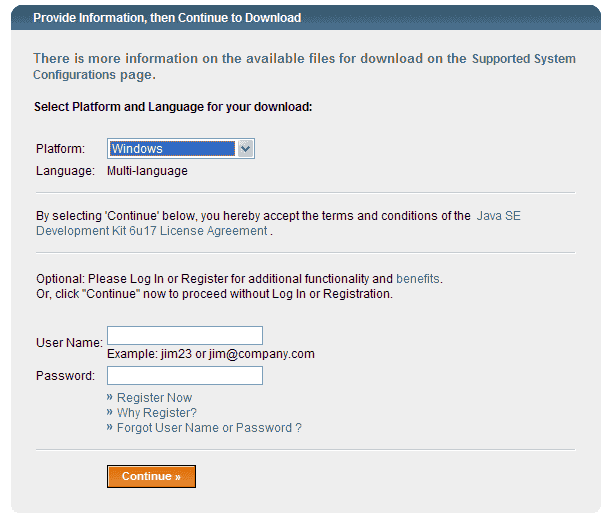The width and height of the screenshot is (615, 521).
Task: Select Forgot User Name or Password link
Action: point(209,428)
